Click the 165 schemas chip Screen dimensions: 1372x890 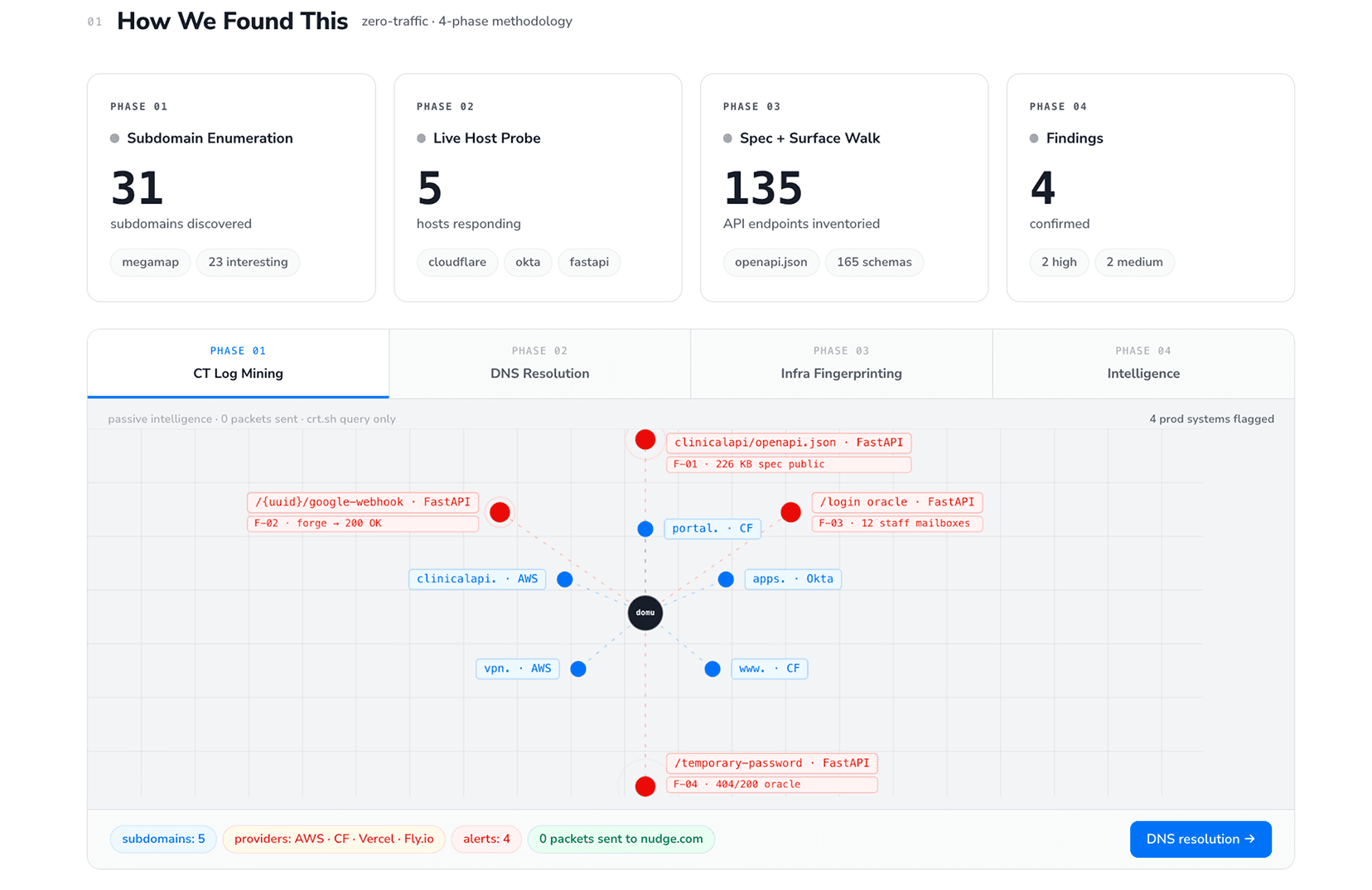tap(874, 263)
